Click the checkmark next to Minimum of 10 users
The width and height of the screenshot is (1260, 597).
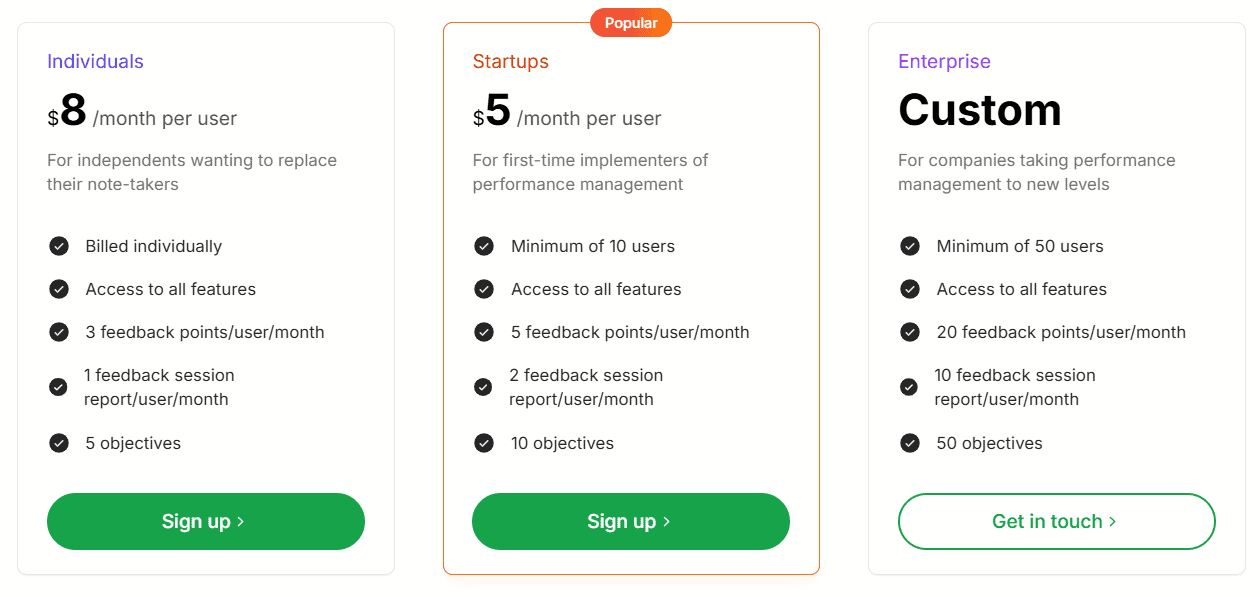click(483, 246)
